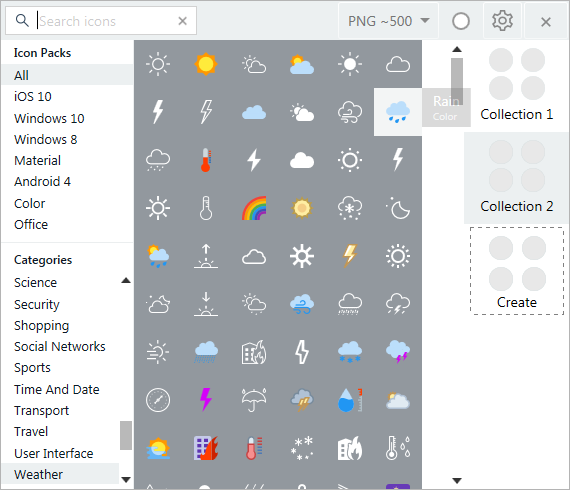Click the magnifying glass search icon
This screenshot has width=570, height=490.
pyautogui.click(x=22, y=21)
